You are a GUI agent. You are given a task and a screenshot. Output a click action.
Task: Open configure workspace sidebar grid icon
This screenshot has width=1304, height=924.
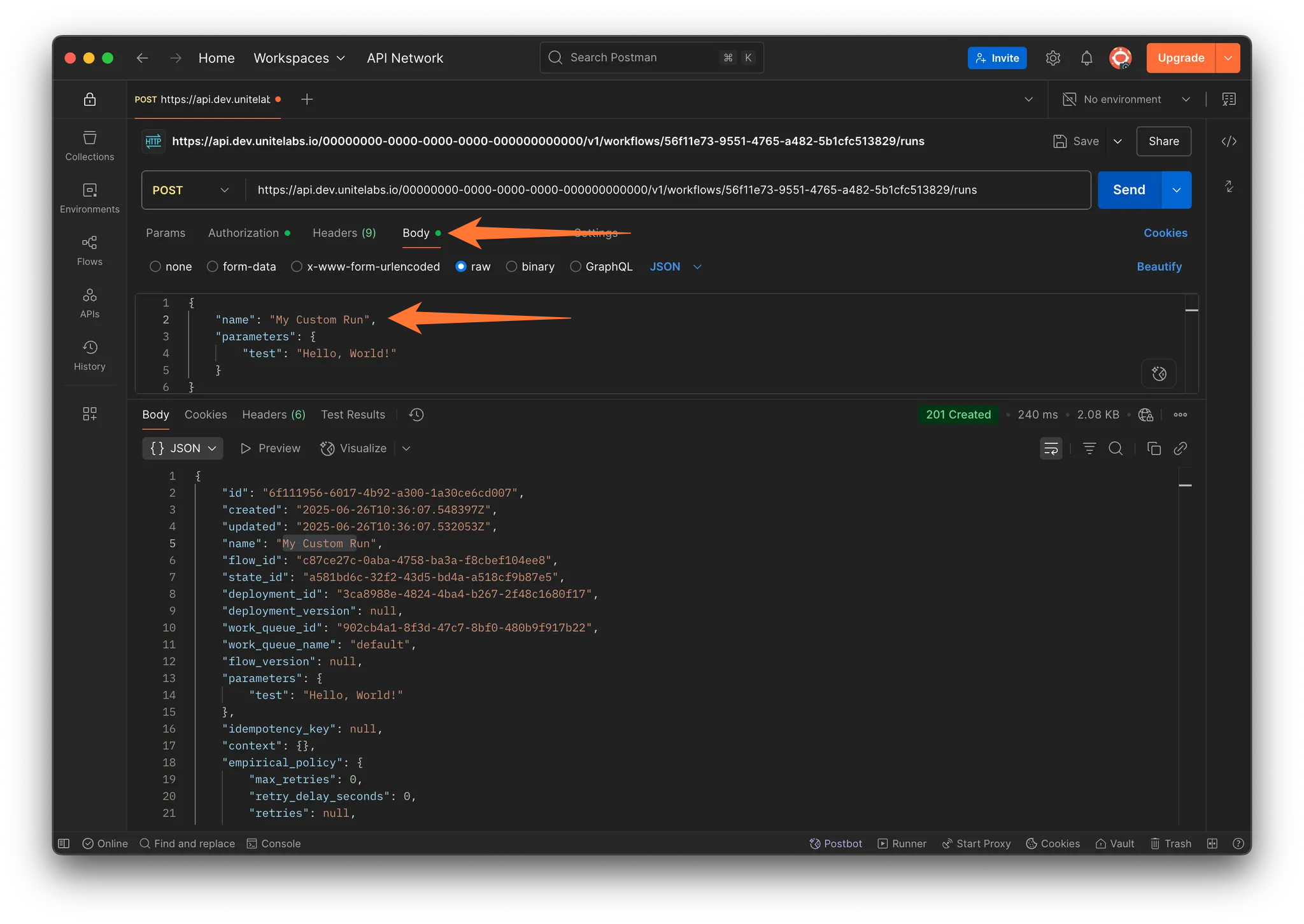pyautogui.click(x=90, y=414)
